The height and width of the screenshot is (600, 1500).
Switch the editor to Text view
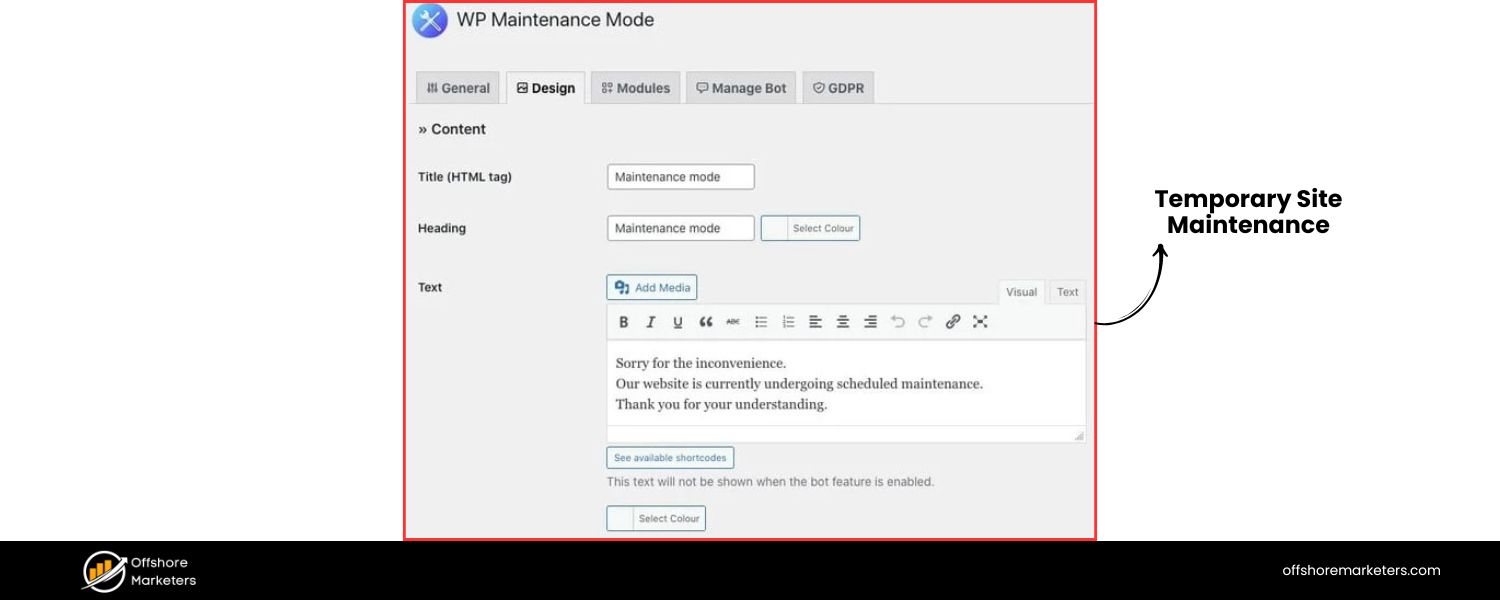(x=1067, y=292)
